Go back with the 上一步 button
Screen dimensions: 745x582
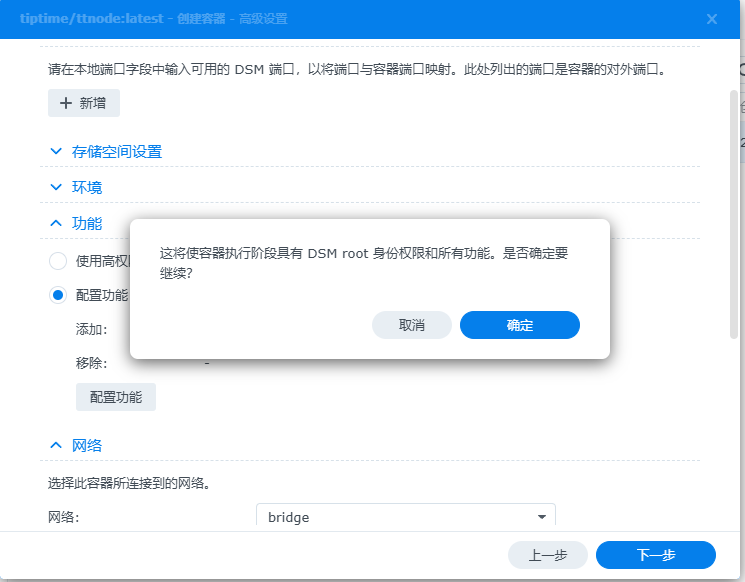pos(548,555)
